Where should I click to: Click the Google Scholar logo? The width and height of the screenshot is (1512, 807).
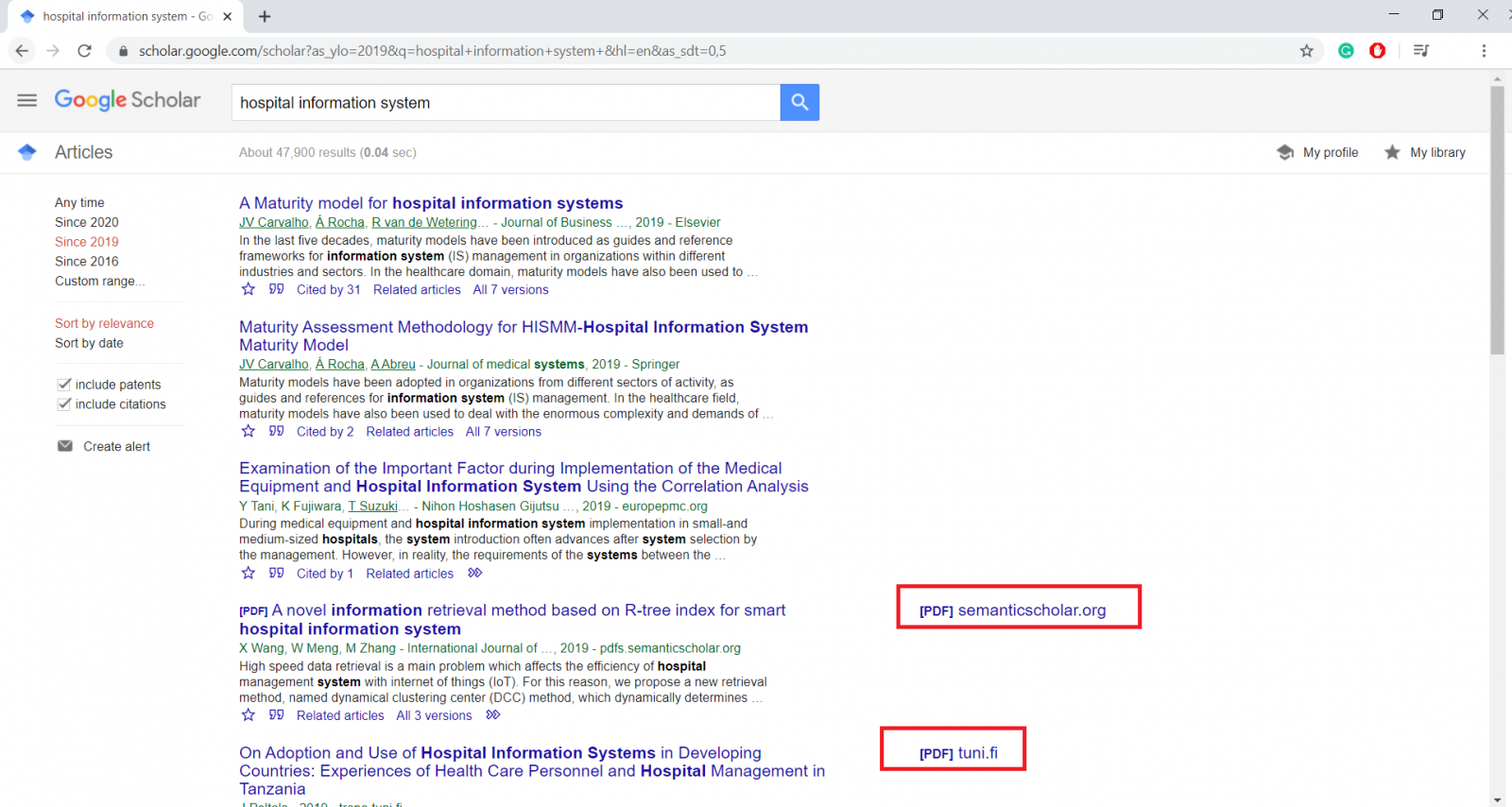click(x=128, y=100)
